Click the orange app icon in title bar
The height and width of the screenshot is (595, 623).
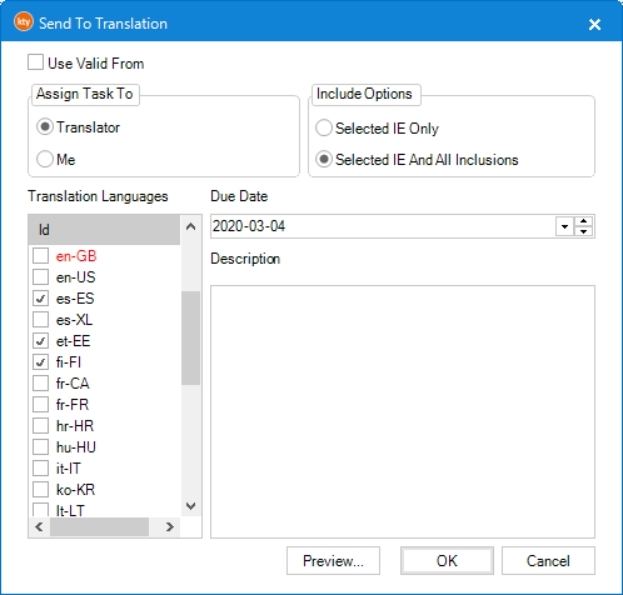23,22
